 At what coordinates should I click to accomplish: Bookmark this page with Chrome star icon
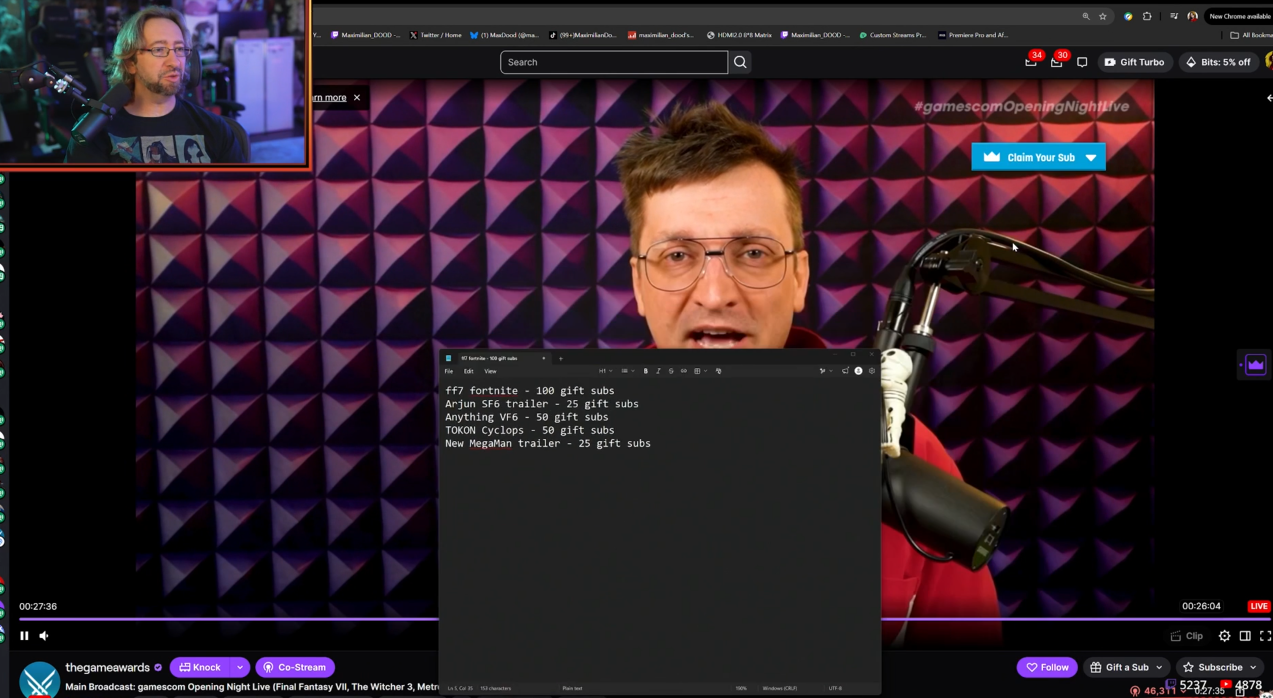(x=1103, y=16)
